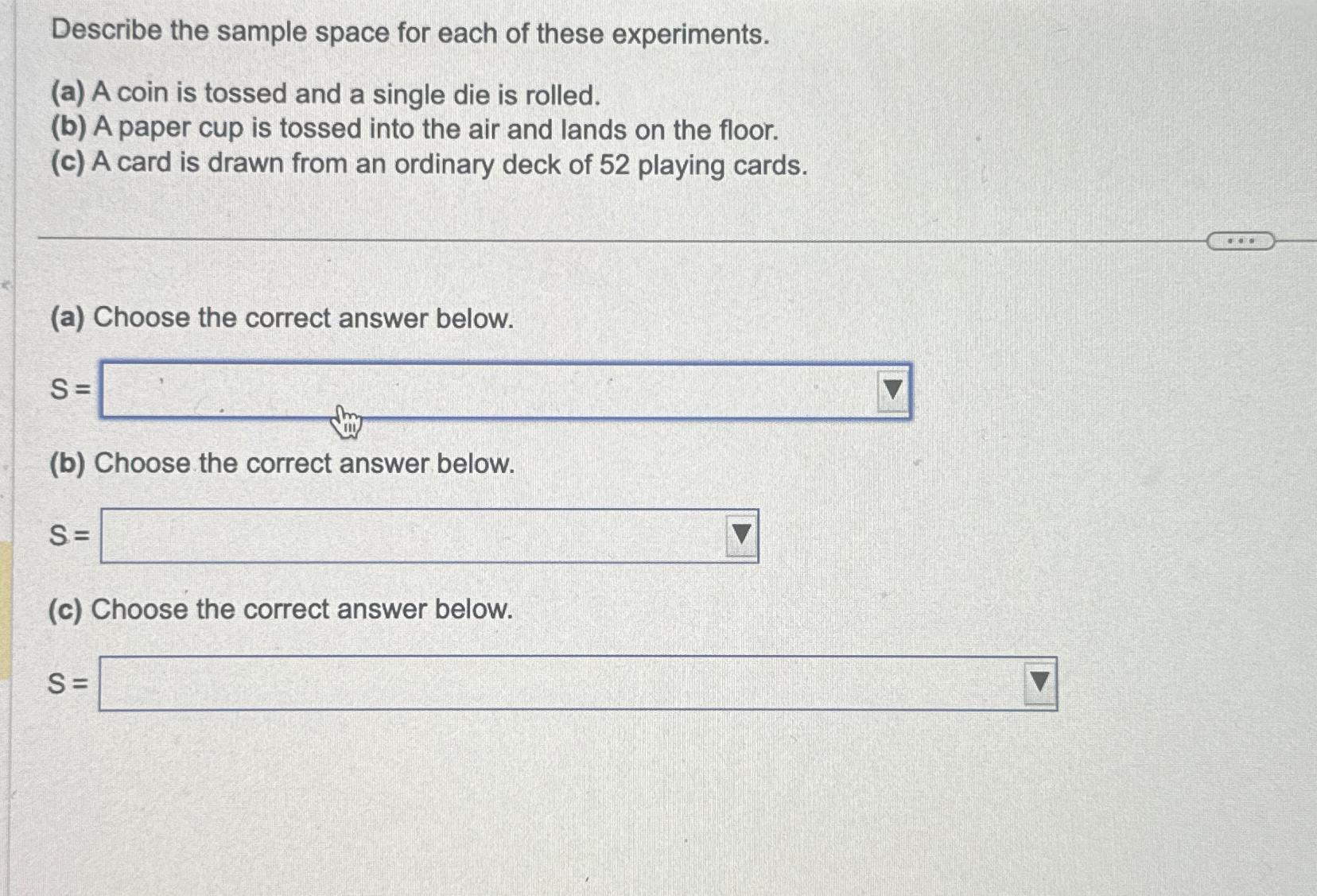Screen dimensions: 1317x896
Task: Click the heading '(a) Choose the correct answer below'
Action: [x=282, y=319]
